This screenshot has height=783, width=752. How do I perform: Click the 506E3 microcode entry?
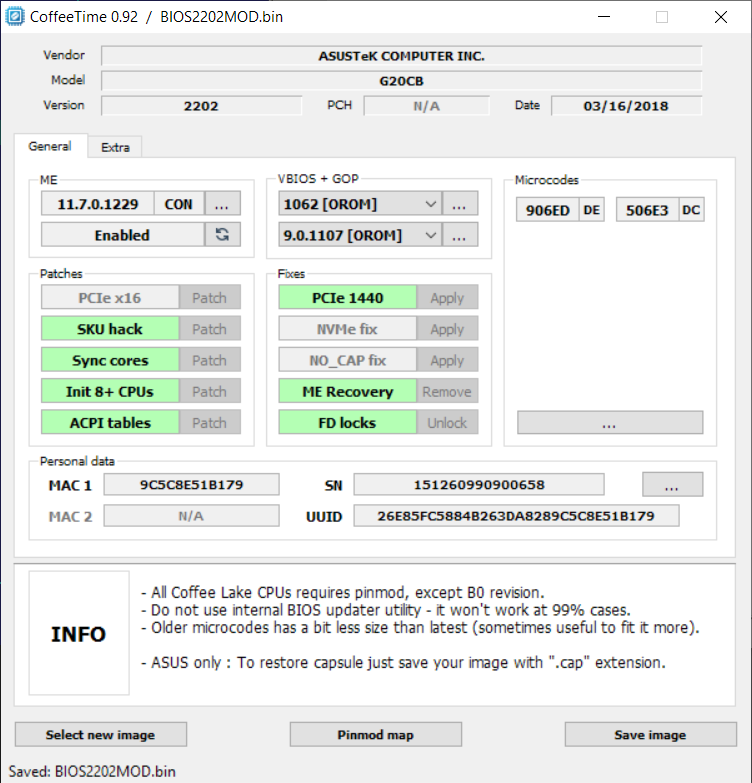tap(647, 210)
